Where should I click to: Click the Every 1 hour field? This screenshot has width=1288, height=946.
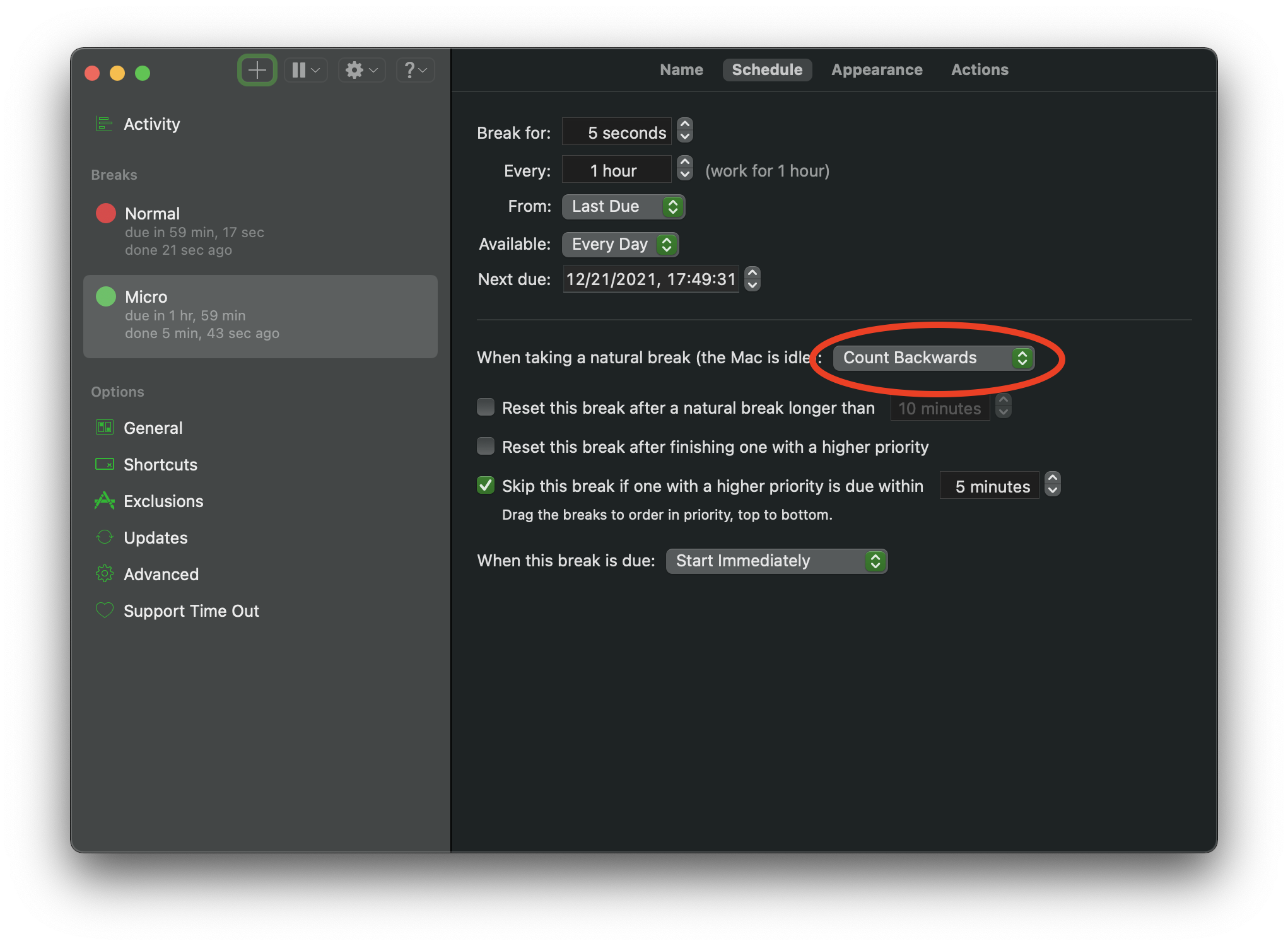(x=617, y=170)
